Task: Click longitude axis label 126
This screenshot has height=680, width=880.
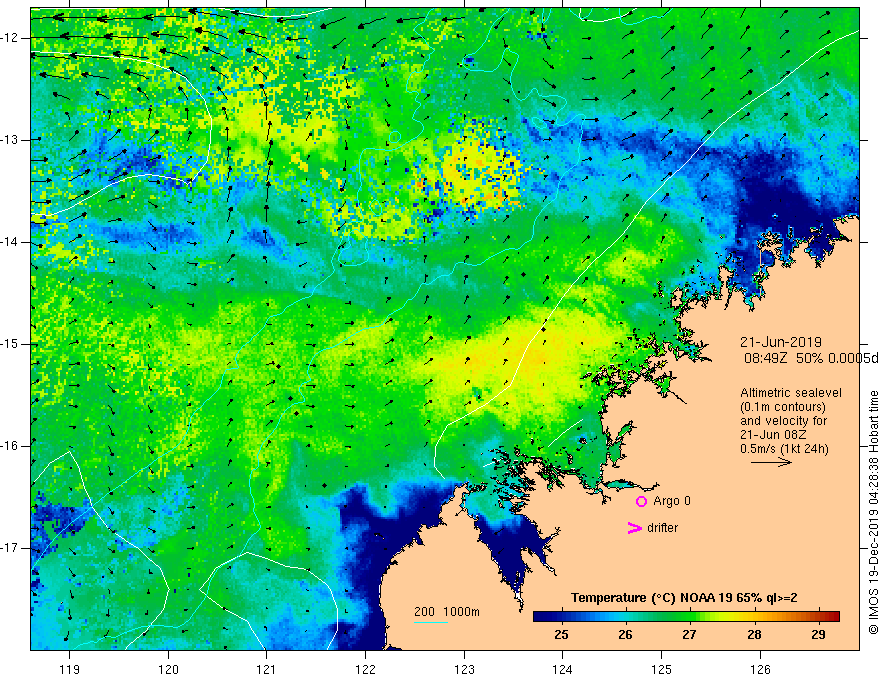Action: pos(760,669)
